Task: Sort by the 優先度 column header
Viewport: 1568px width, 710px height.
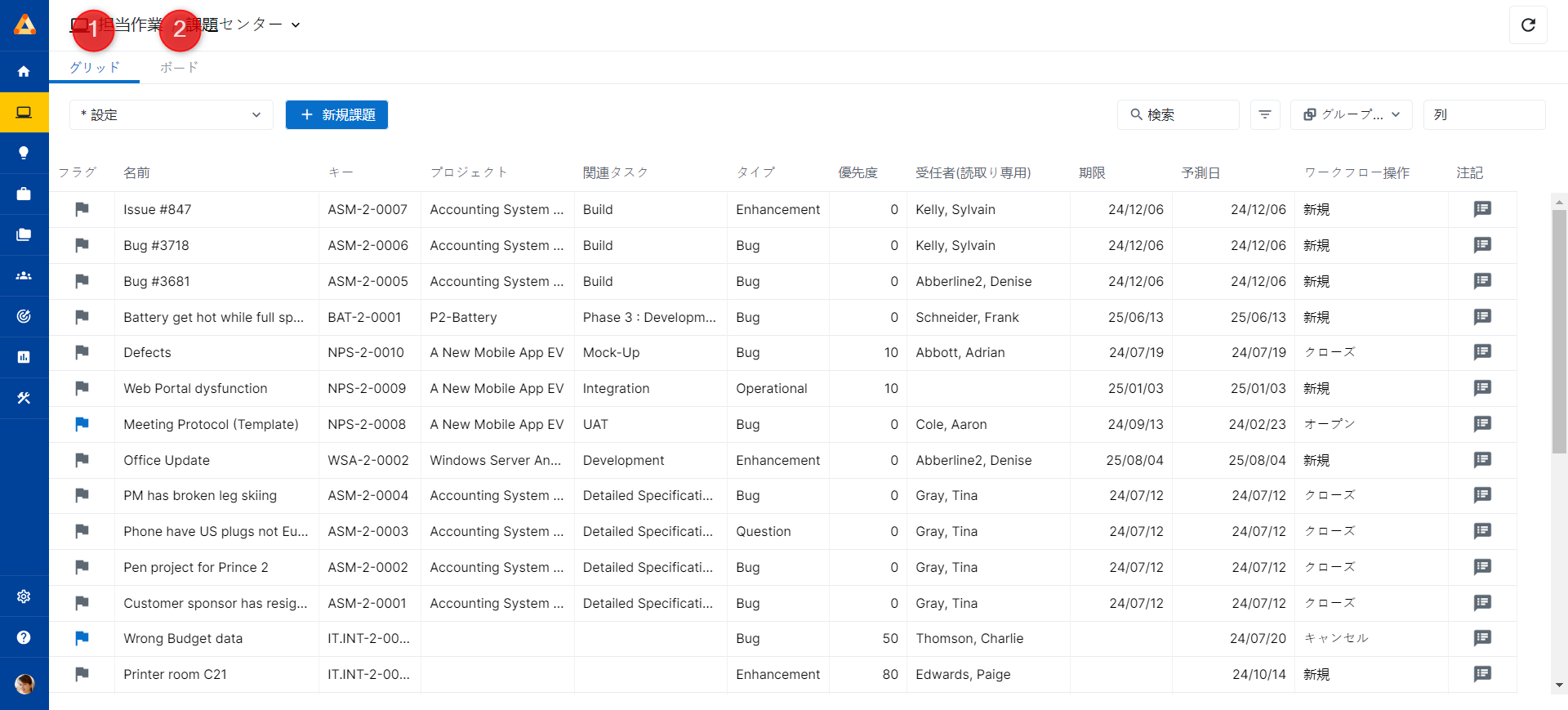Action: (857, 172)
